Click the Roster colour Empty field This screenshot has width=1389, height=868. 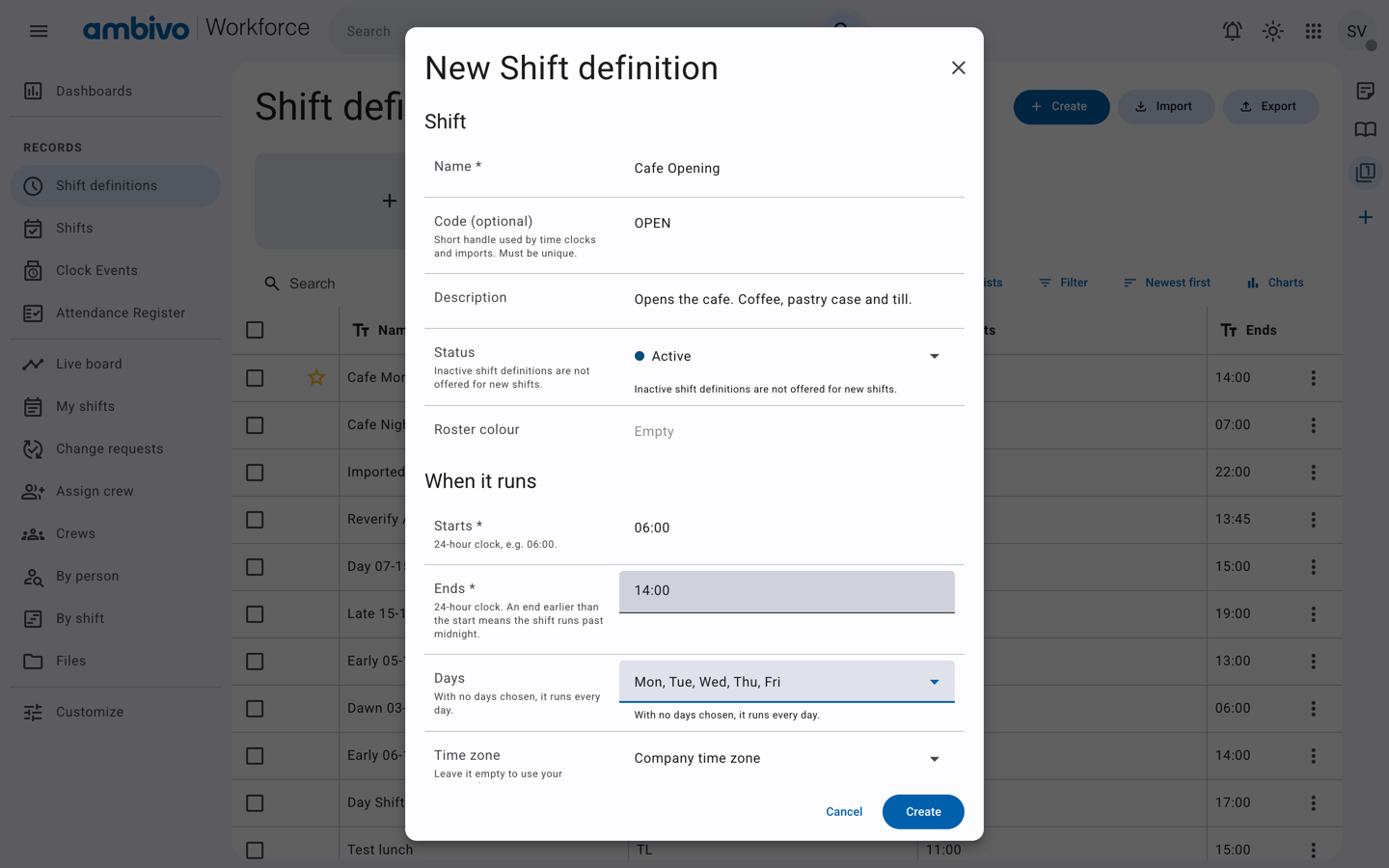click(x=787, y=431)
